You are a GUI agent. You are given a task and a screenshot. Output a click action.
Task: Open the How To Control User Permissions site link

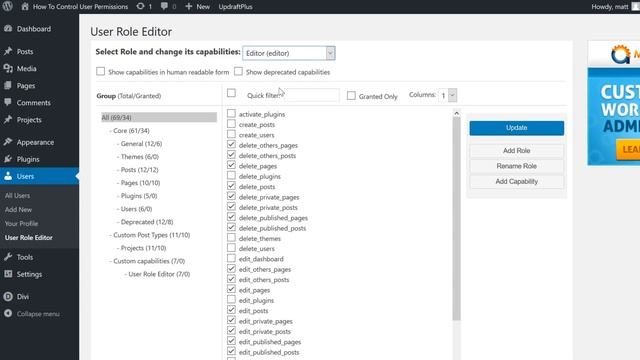tap(80, 7)
